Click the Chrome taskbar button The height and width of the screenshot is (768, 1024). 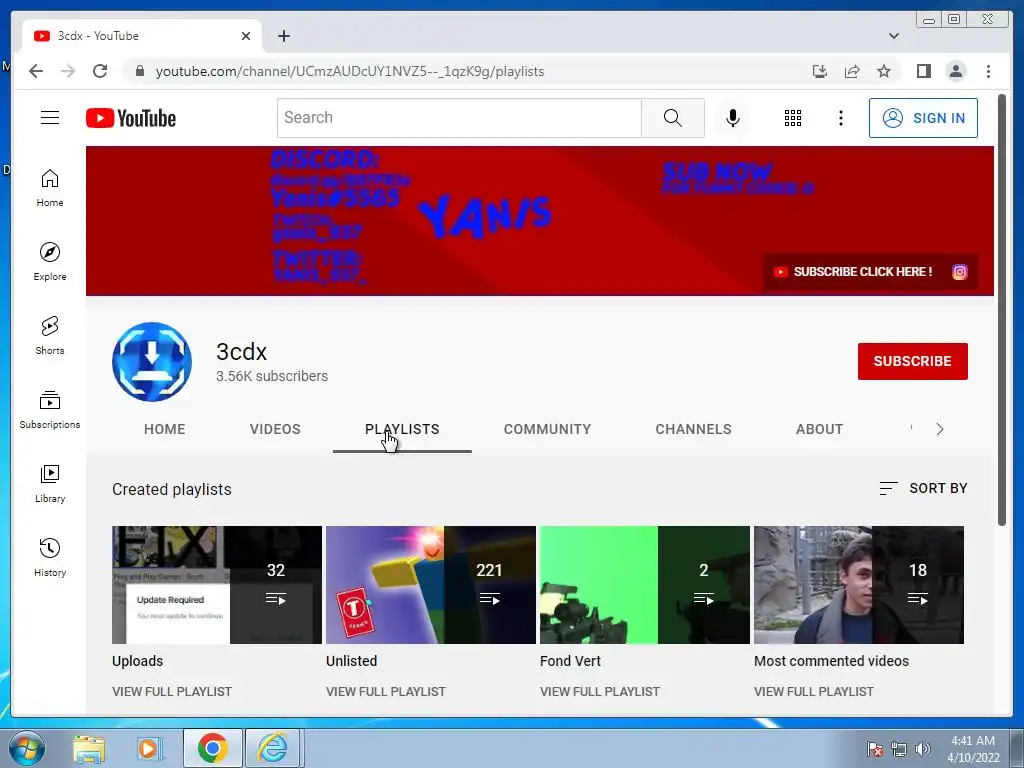point(212,748)
